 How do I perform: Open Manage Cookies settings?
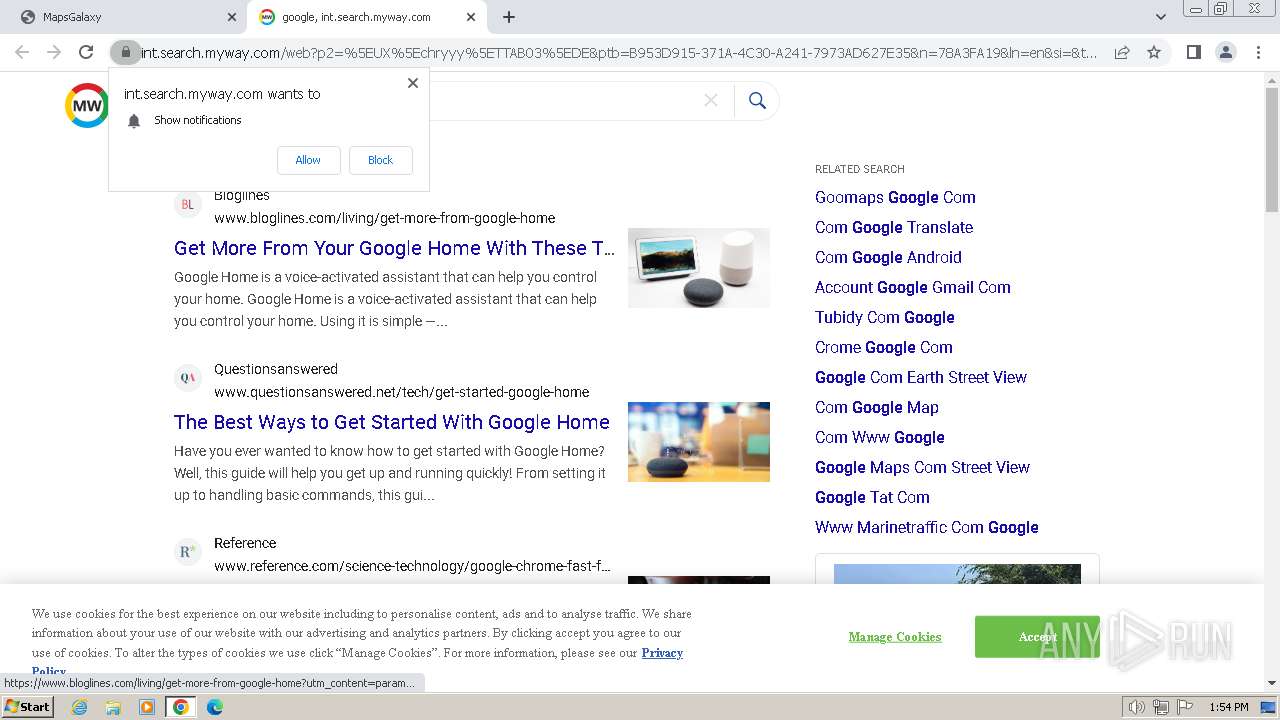[895, 637]
